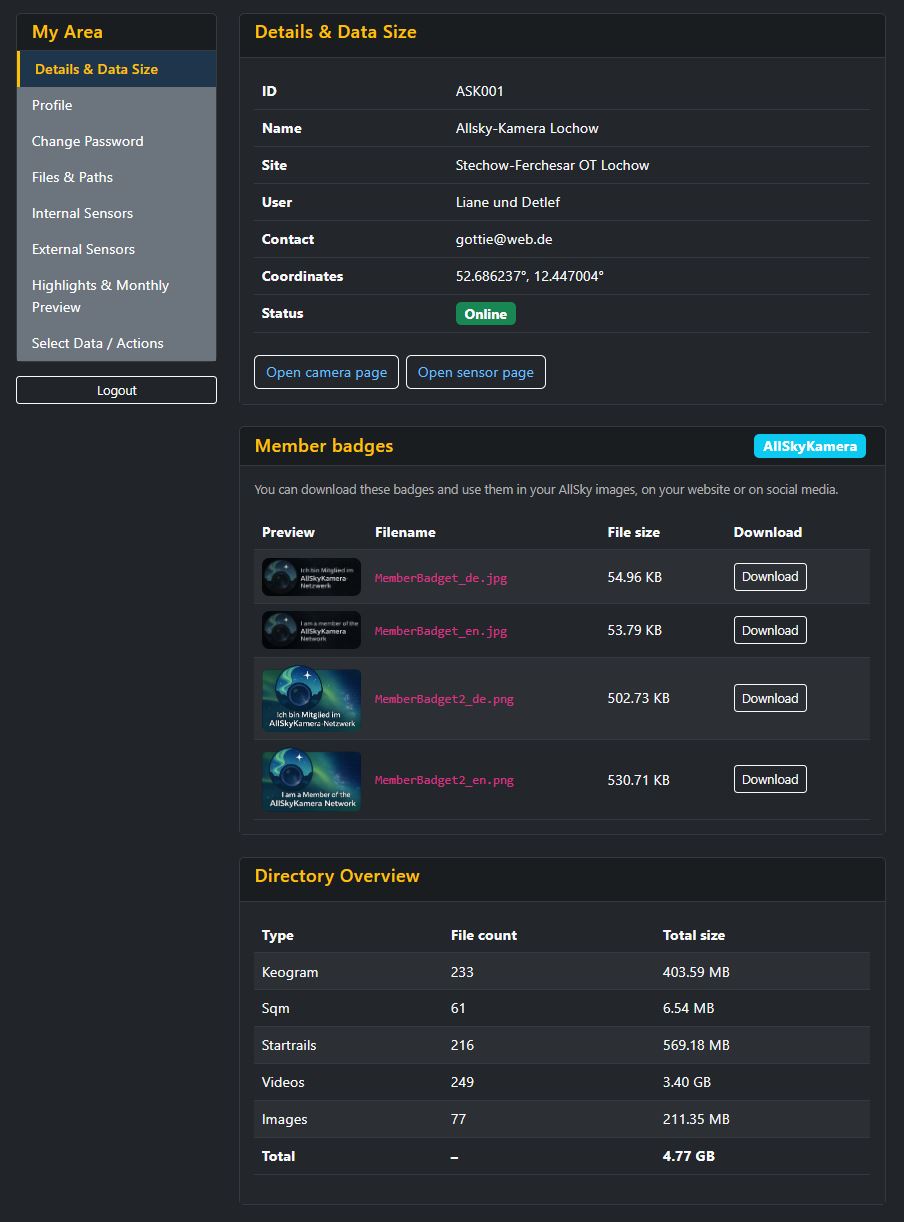Download the MemberBadget_de.jpg badge

coord(770,577)
